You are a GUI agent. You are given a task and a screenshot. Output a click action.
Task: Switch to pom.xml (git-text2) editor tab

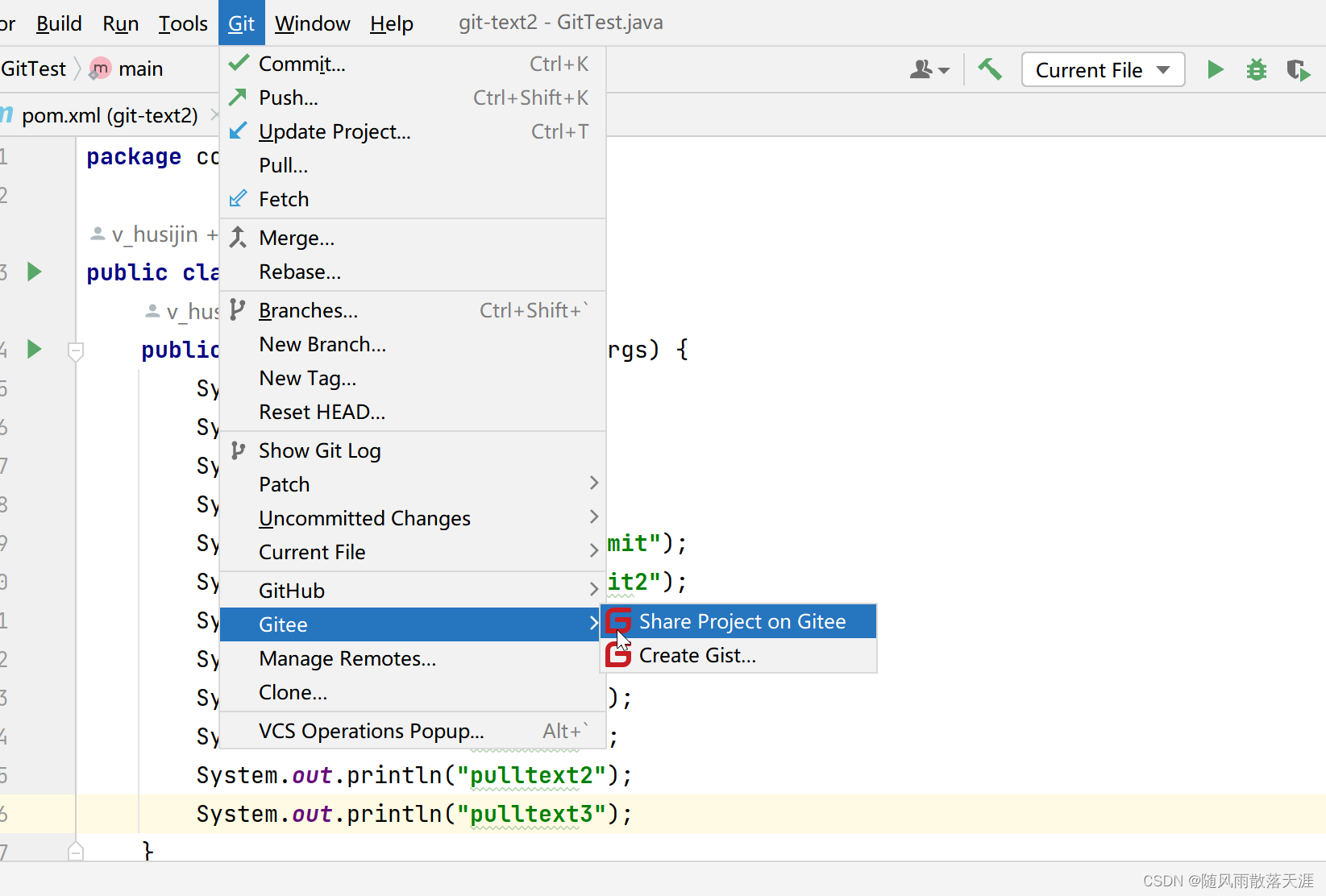pos(110,115)
